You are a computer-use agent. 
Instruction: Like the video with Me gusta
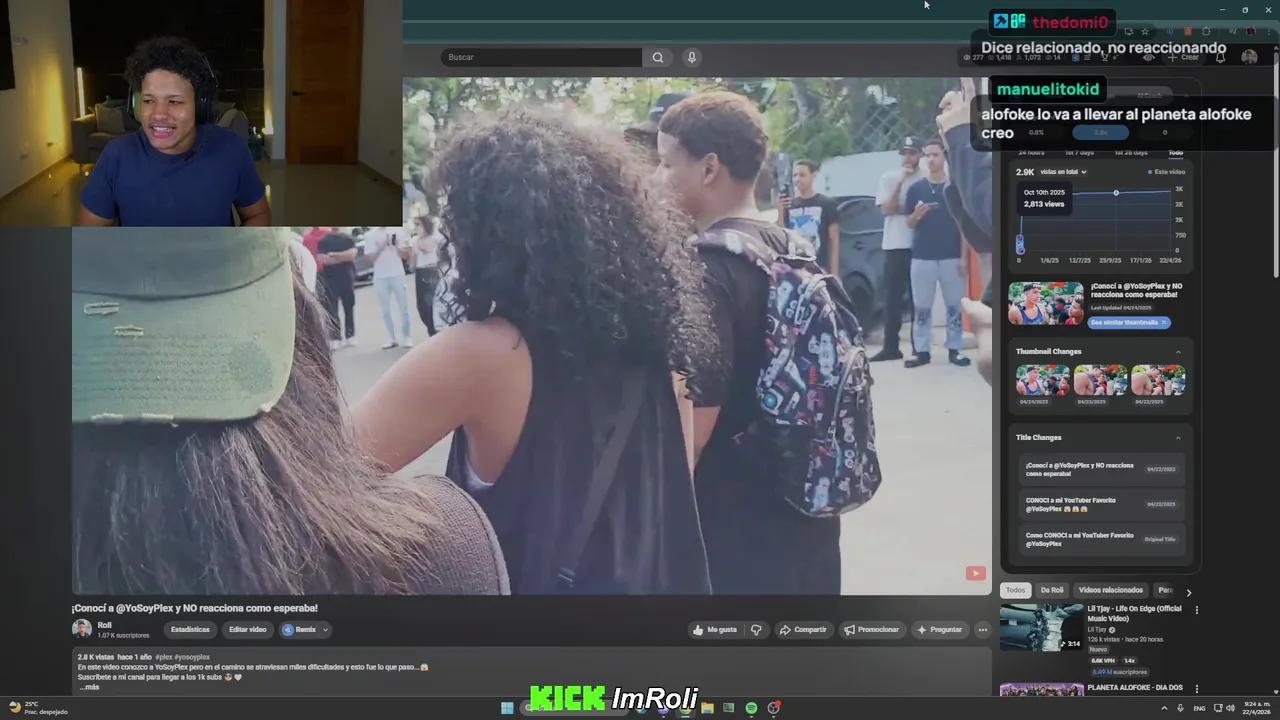pyautogui.click(x=715, y=630)
